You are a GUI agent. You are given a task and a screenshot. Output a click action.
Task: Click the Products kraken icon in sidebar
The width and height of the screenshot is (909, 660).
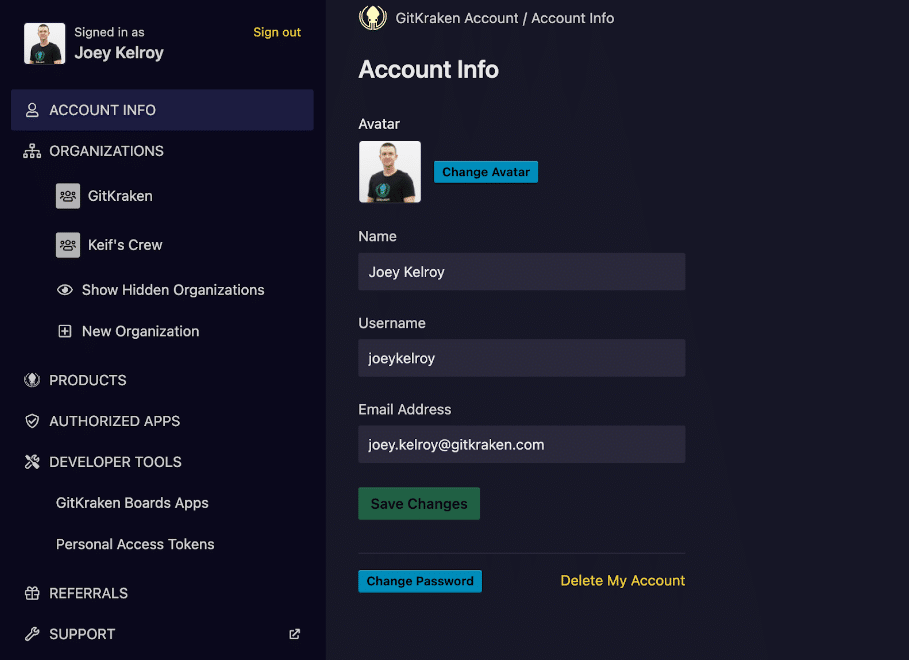tap(32, 380)
